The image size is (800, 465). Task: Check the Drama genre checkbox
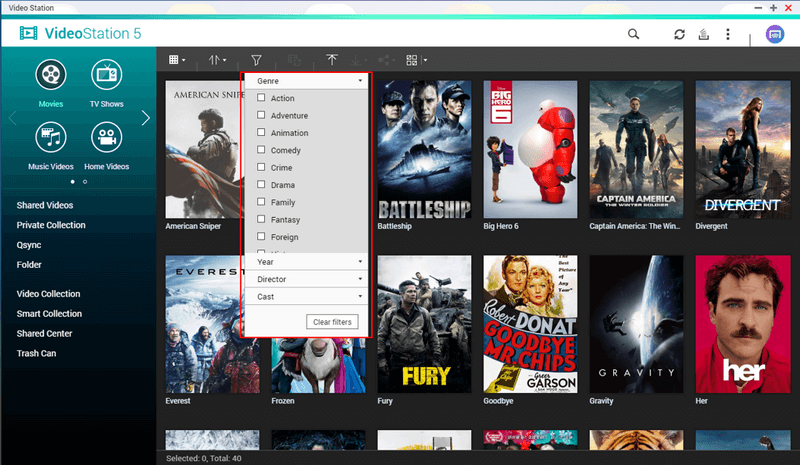[261, 184]
